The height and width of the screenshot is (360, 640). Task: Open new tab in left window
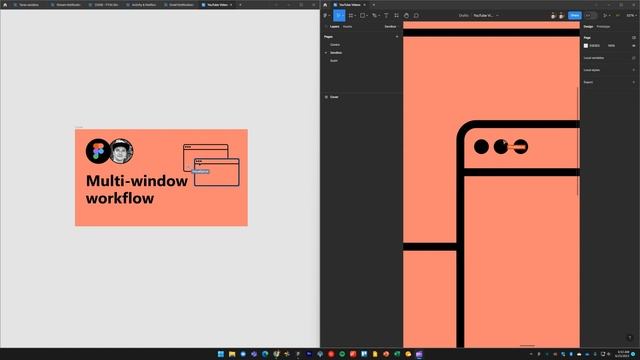pyautogui.click(x=240, y=5)
